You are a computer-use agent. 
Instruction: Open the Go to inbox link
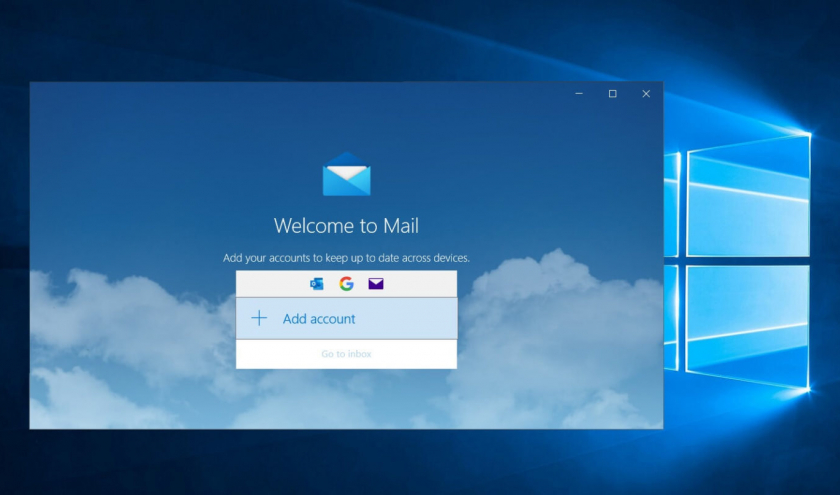click(346, 354)
